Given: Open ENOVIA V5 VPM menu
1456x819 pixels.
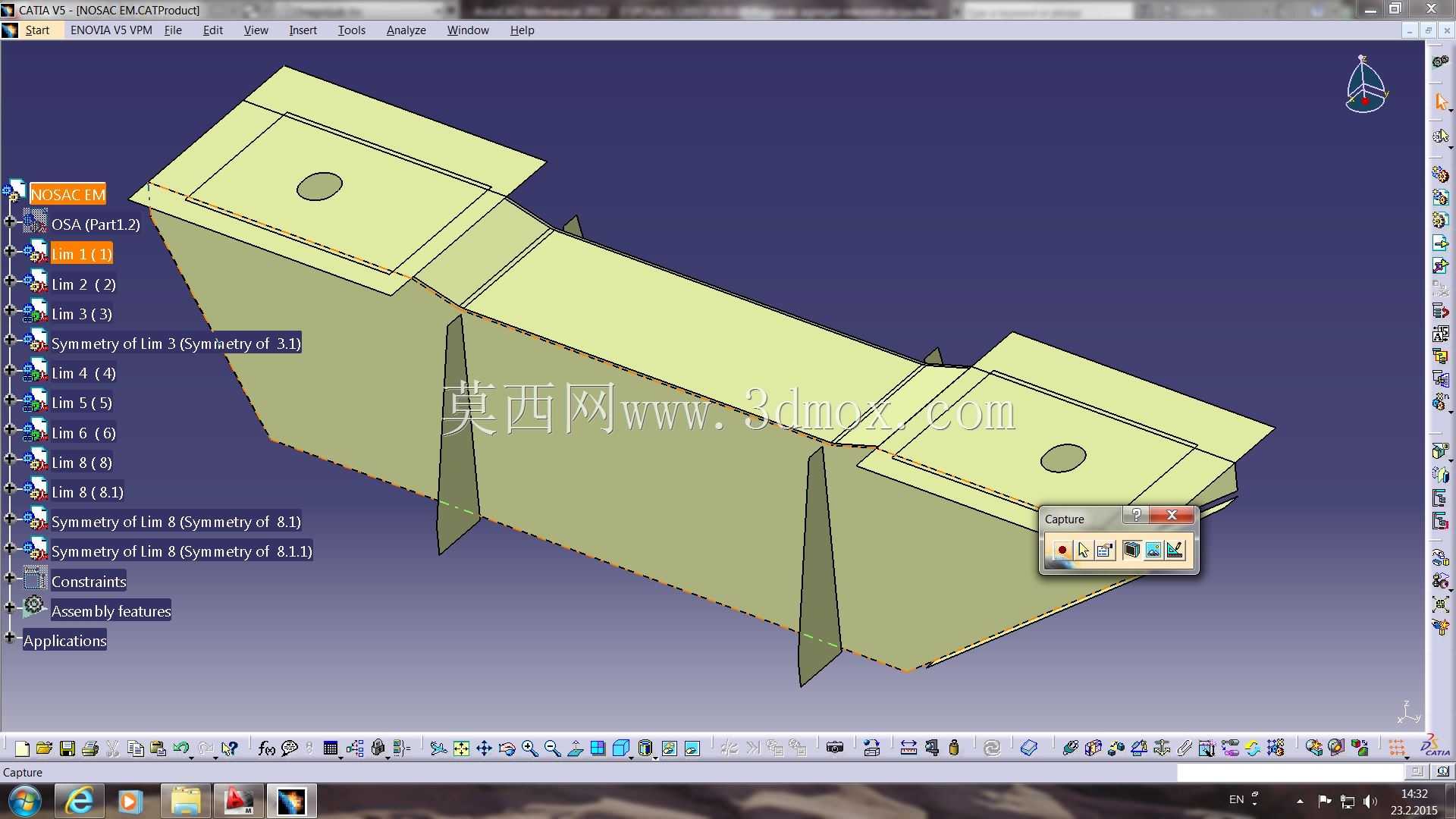Looking at the screenshot, I should [111, 30].
